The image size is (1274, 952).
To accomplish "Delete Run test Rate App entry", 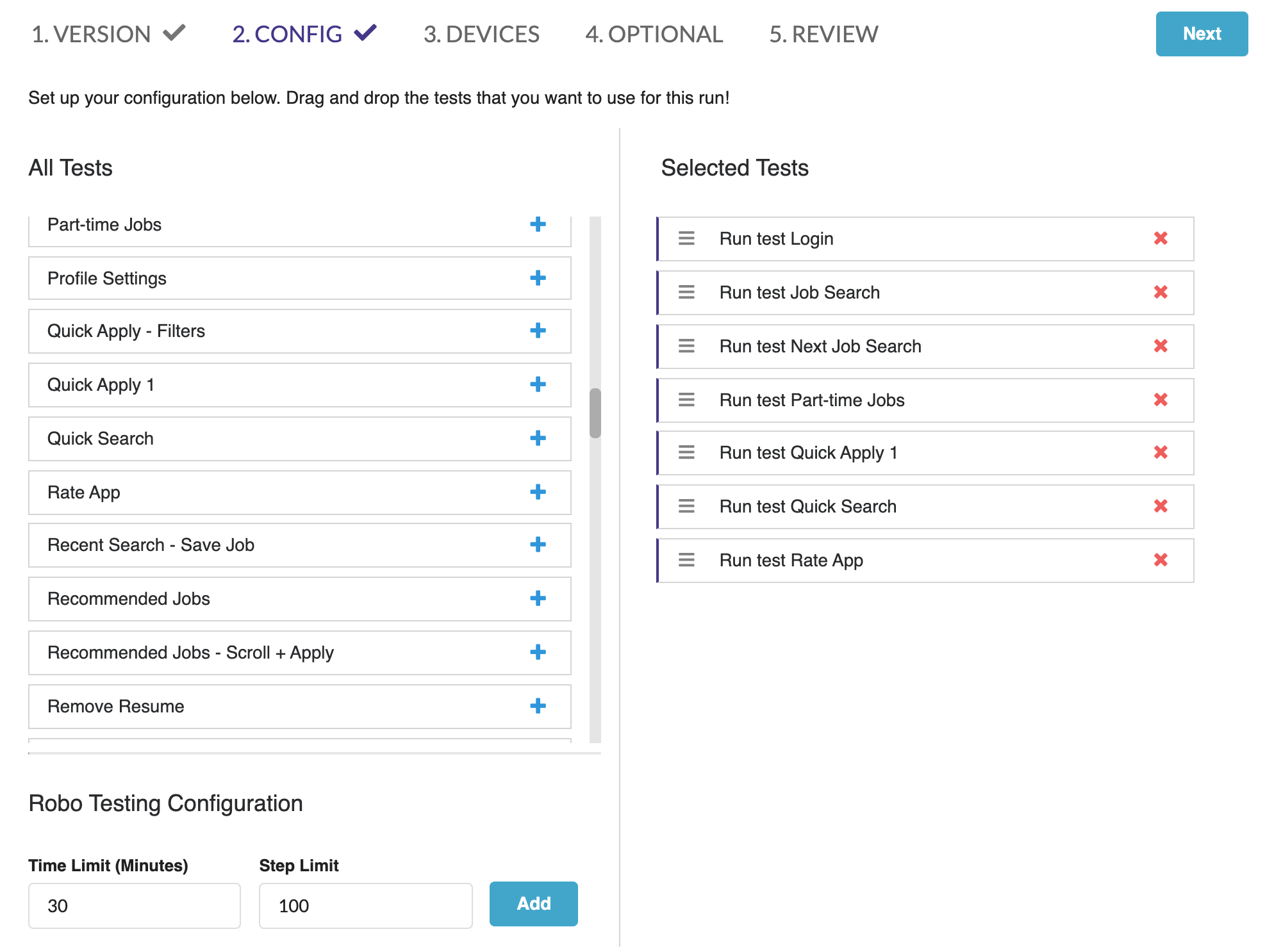I will click(x=1160, y=560).
